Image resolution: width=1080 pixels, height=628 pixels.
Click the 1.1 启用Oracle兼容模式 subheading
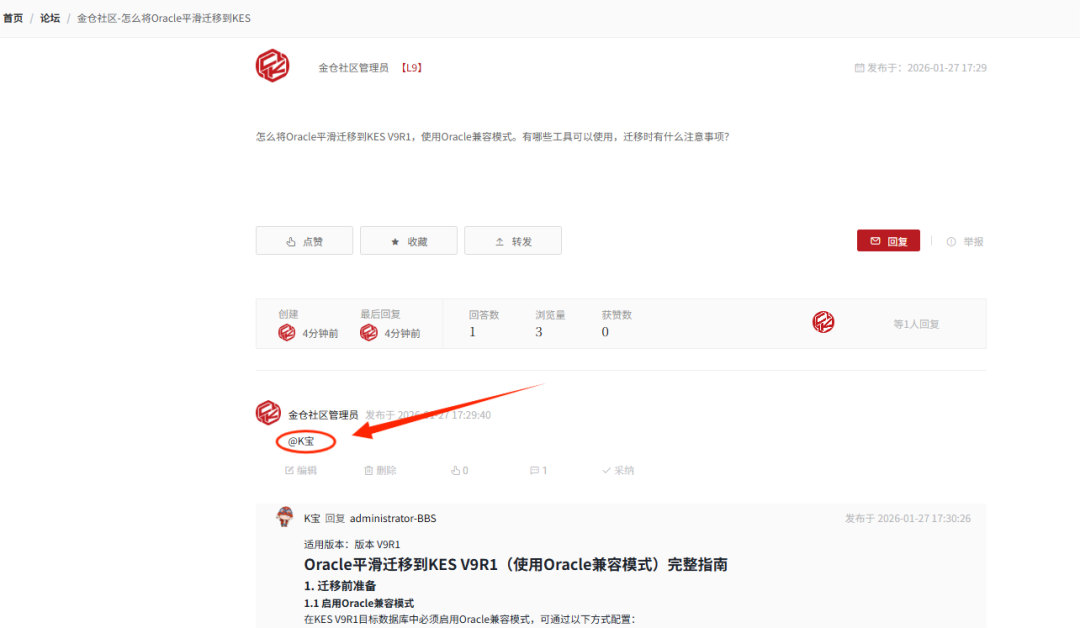pyautogui.click(x=359, y=603)
